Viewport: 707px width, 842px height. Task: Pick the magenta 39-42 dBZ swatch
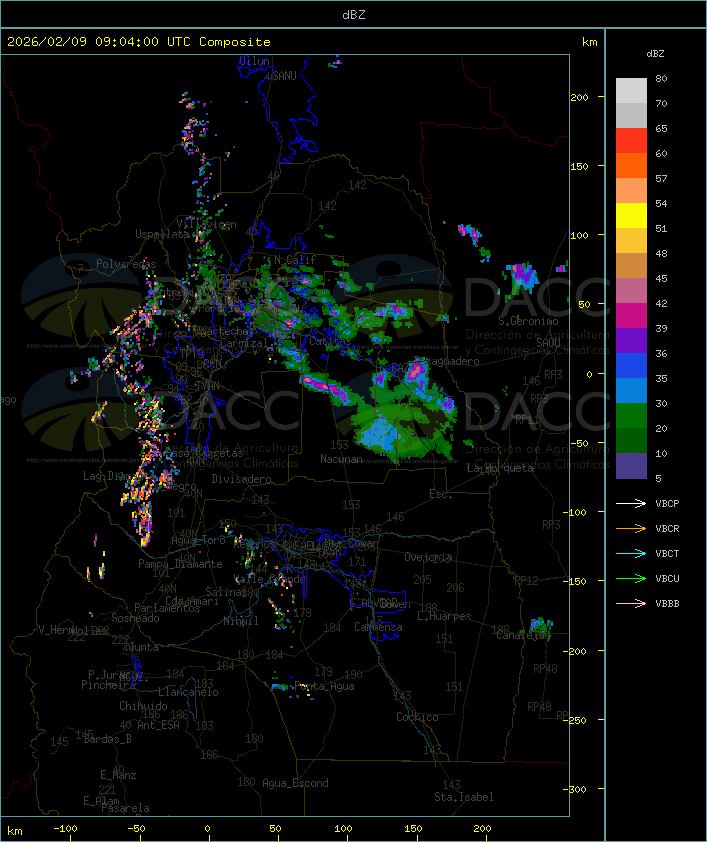click(x=631, y=316)
